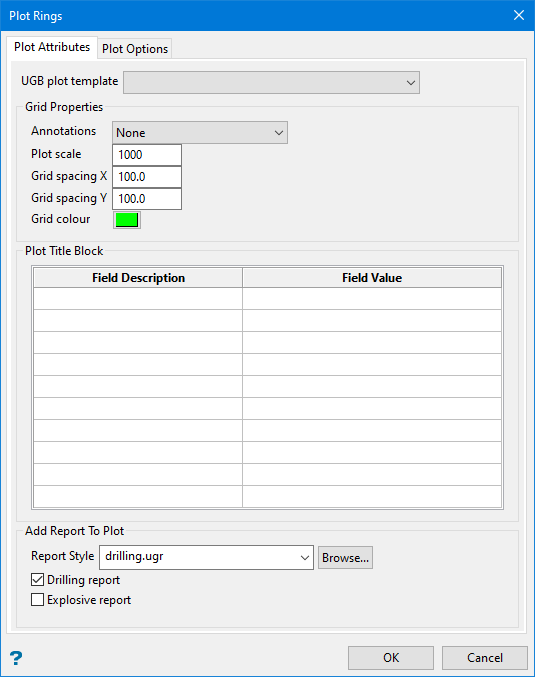Select the Plot Attributes tab
Image resolution: width=535 pixels, height=677 pixels.
(x=52, y=47)
